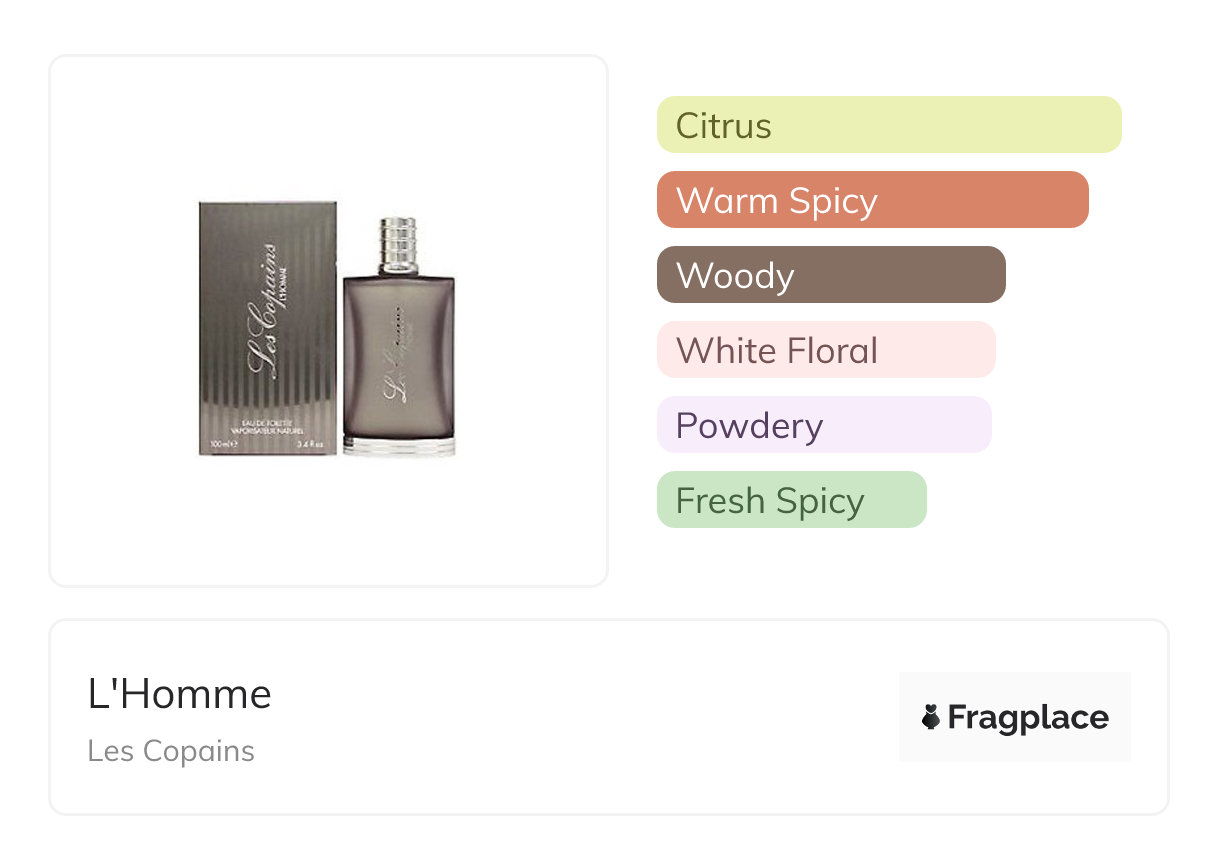This screenshot has height=864, width=1218.
Task: Select the Citrus accord bar
Action: tap(888, 125)
